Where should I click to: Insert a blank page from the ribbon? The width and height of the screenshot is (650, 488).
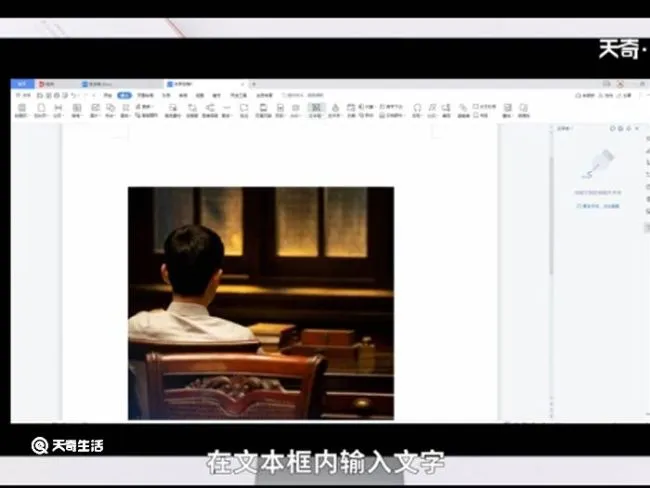click(x=41, y=111)
